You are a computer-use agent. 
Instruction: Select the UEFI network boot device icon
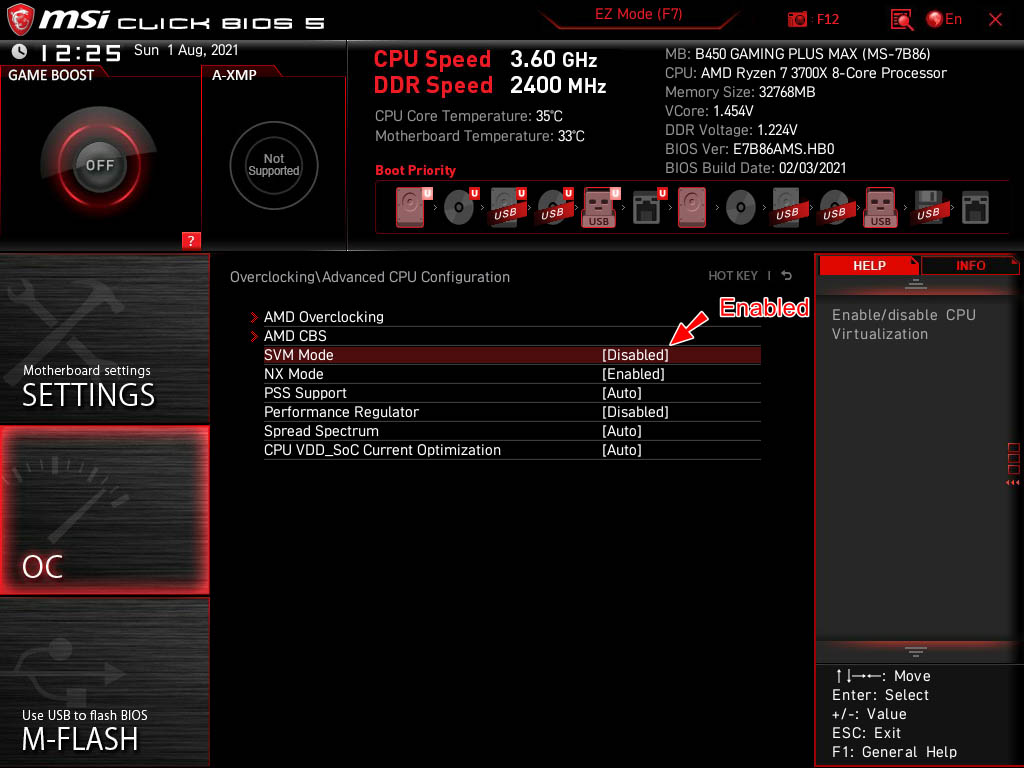pyautogui.click(x=648, y=208)
